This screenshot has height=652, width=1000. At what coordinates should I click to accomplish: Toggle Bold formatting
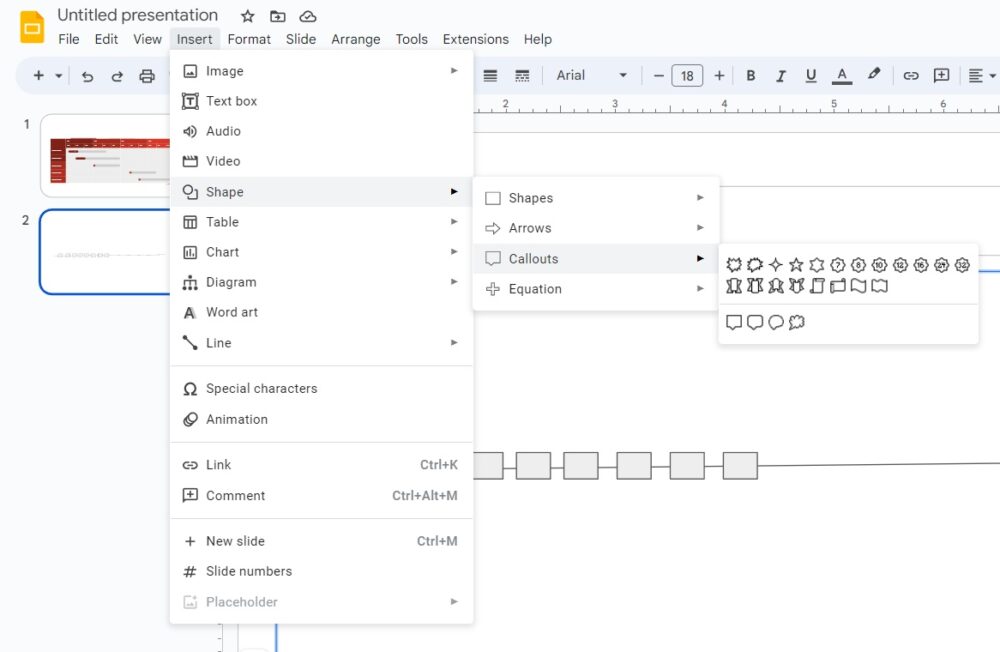click(x=751, y=75)
